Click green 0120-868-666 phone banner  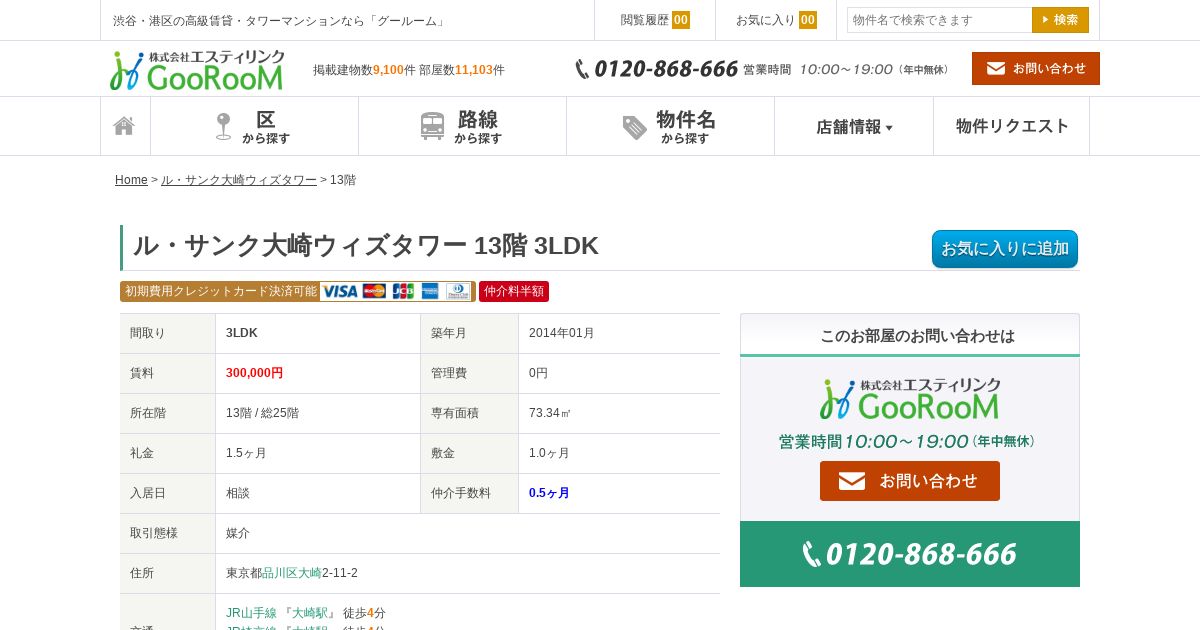pos(910,554)
